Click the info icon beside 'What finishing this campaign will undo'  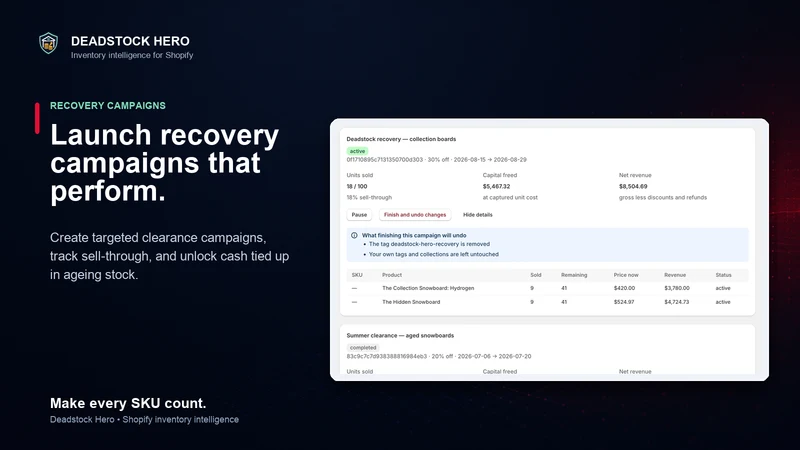[354, 235]
